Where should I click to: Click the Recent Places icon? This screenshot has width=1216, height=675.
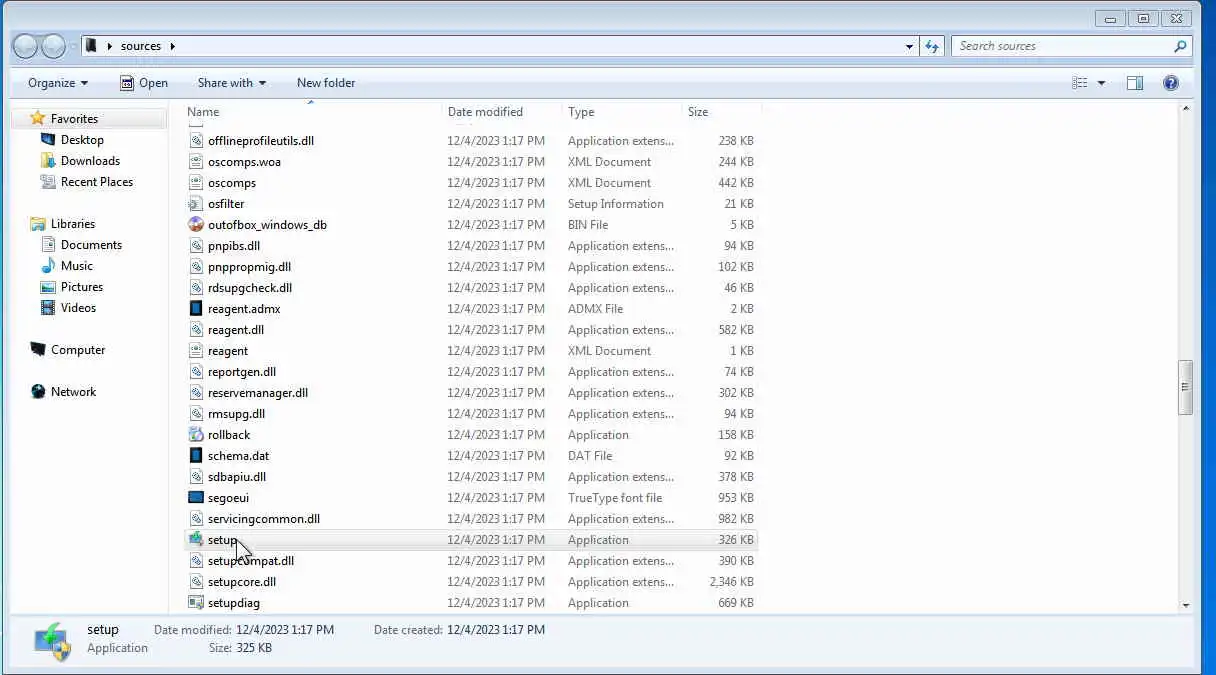(x=48, y=182)
